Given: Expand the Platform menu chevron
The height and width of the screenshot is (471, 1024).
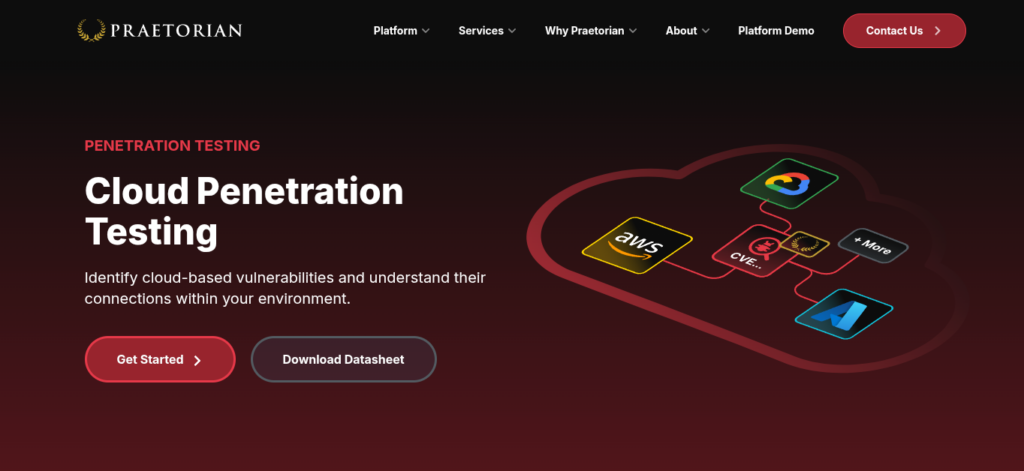Looking at the screenshot, I should point(426,31).
